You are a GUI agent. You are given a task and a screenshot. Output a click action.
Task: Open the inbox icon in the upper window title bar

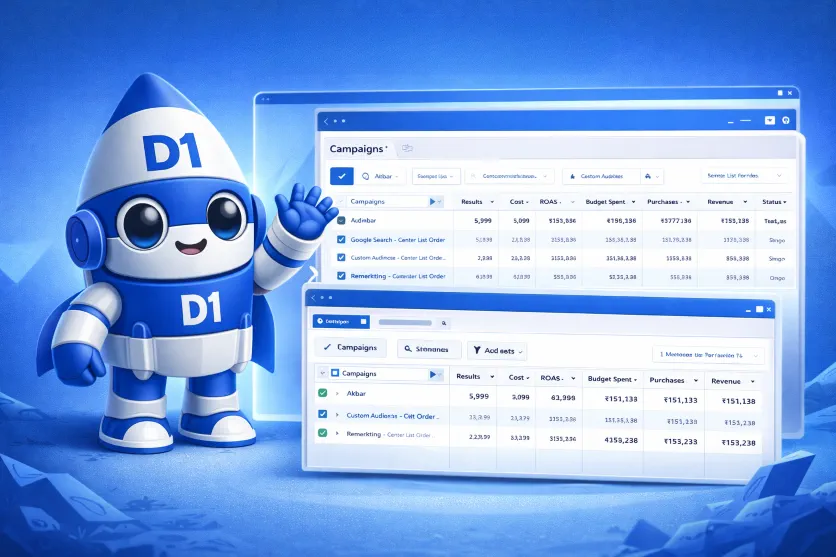point(769,120)
